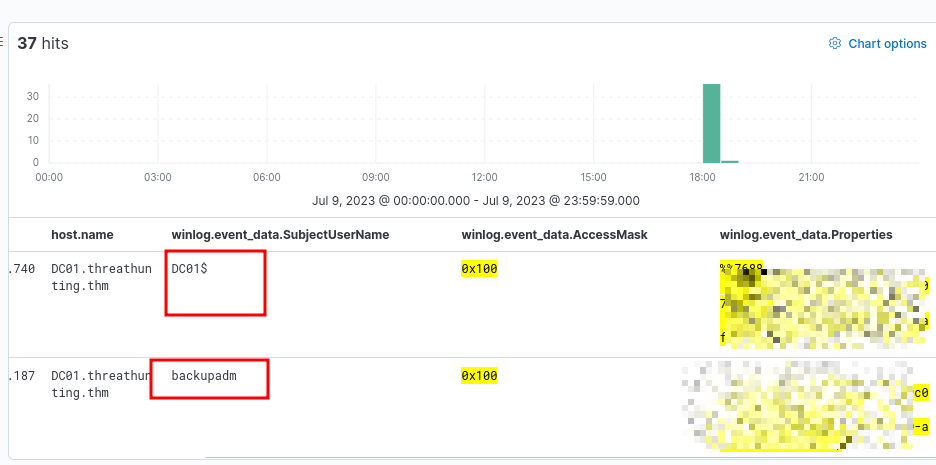
Task: Click the 37 hits counter
Action: click(x=43, y=44)
